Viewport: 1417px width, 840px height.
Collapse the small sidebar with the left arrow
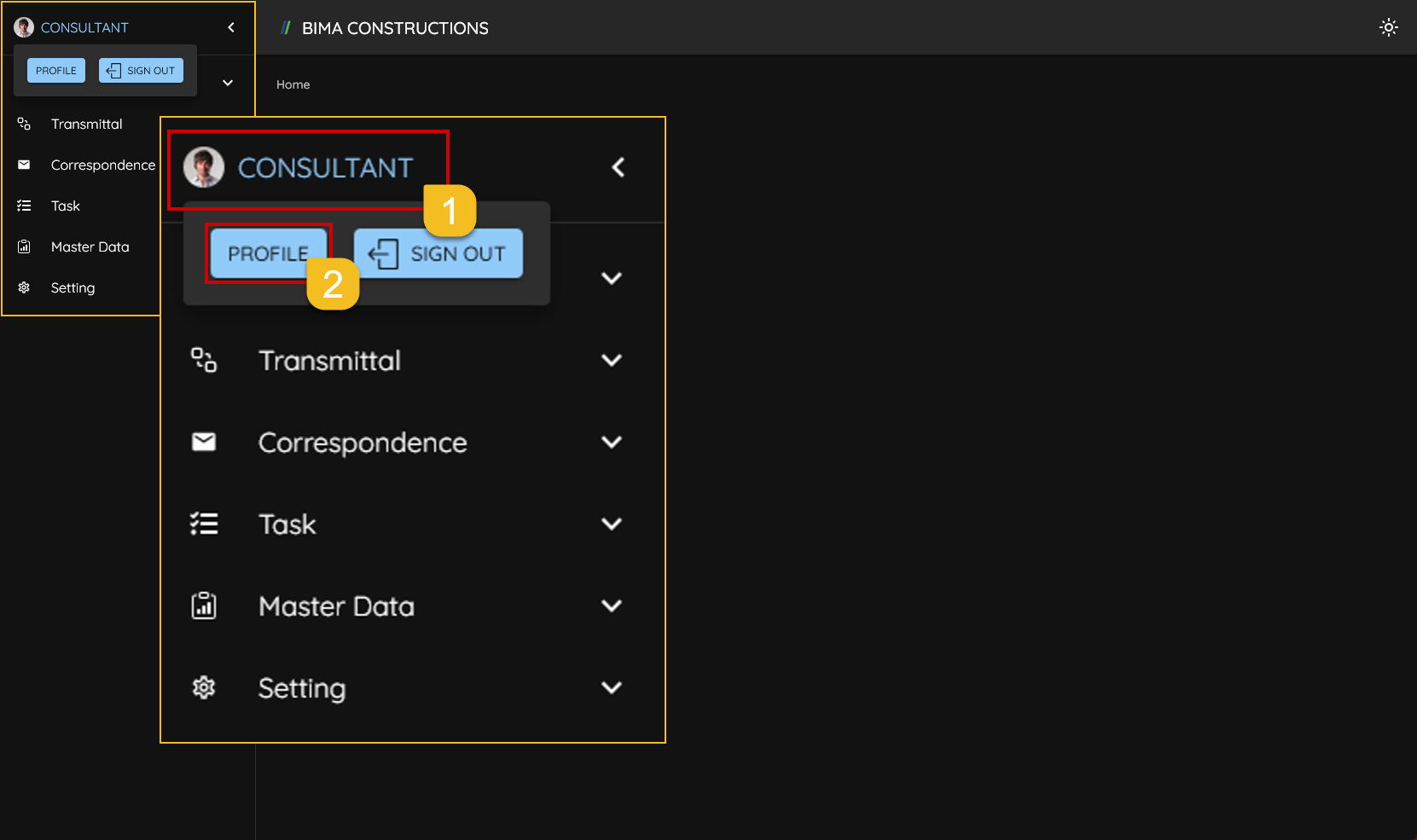[231, 27]
